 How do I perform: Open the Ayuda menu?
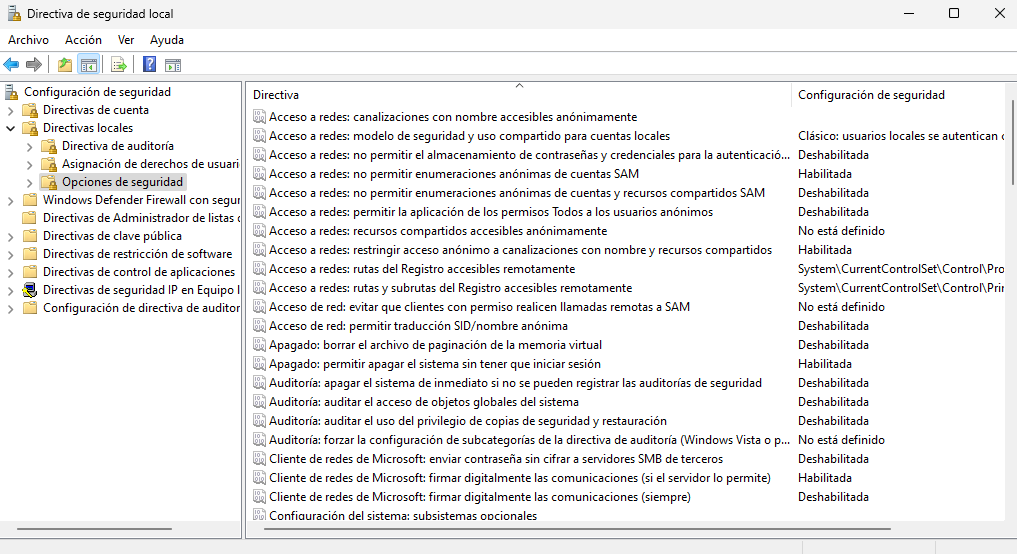click(x=167, y=40)
